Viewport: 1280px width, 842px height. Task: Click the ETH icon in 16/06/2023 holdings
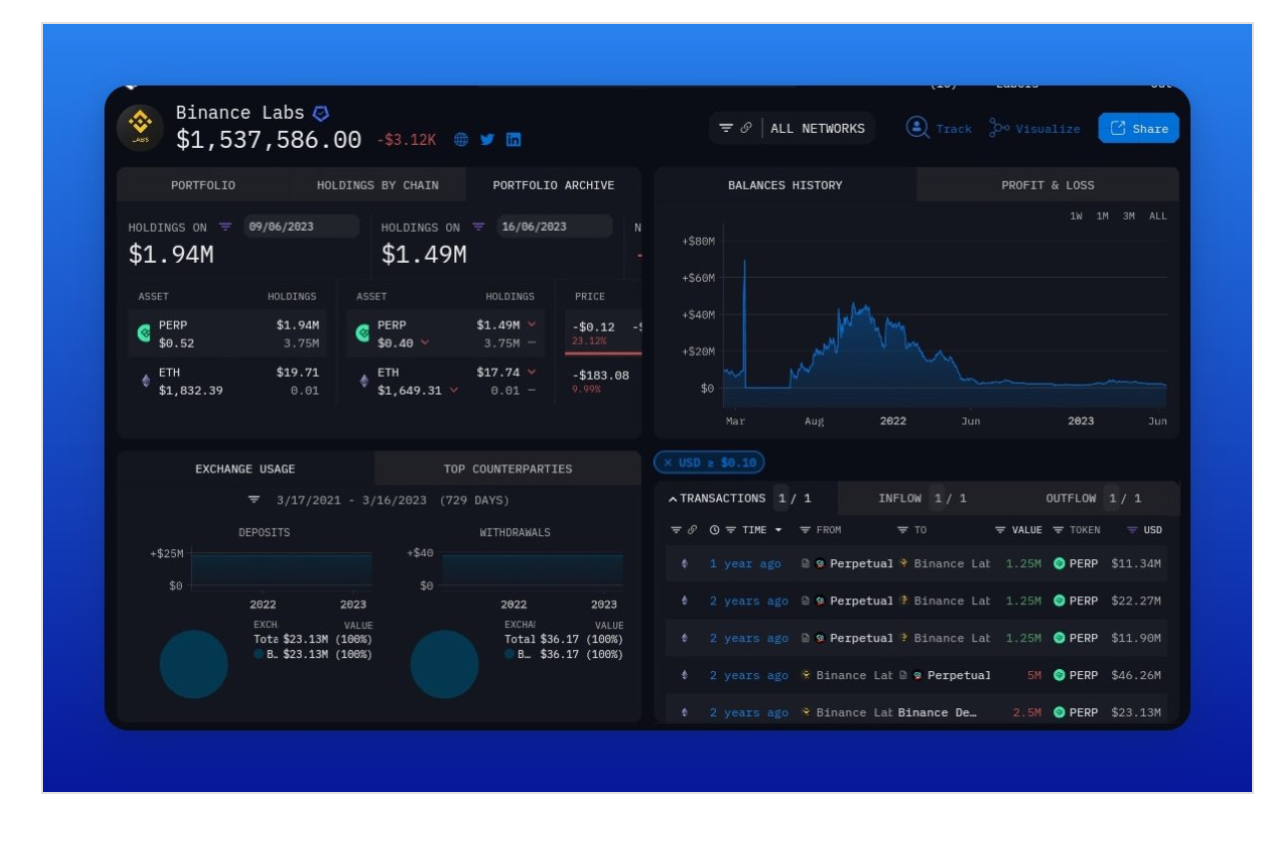363,381
